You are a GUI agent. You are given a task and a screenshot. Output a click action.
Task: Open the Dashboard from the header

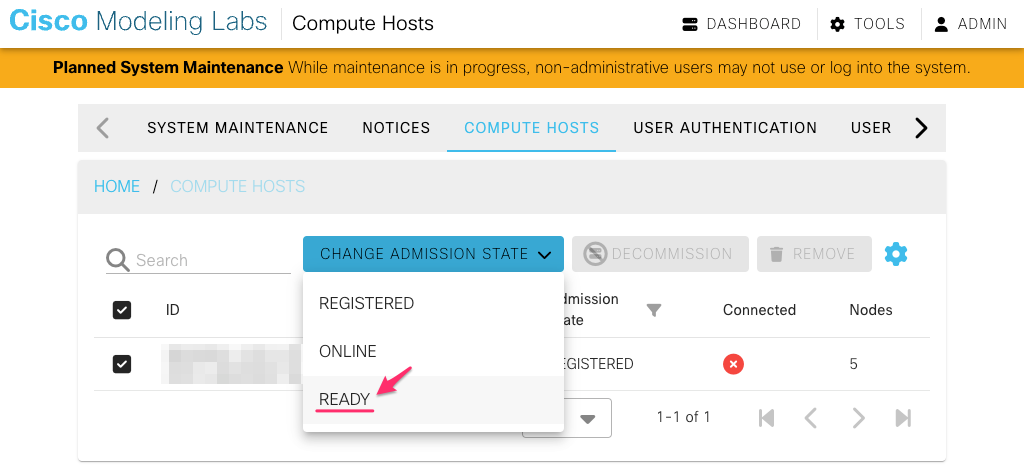click(741, 24)
